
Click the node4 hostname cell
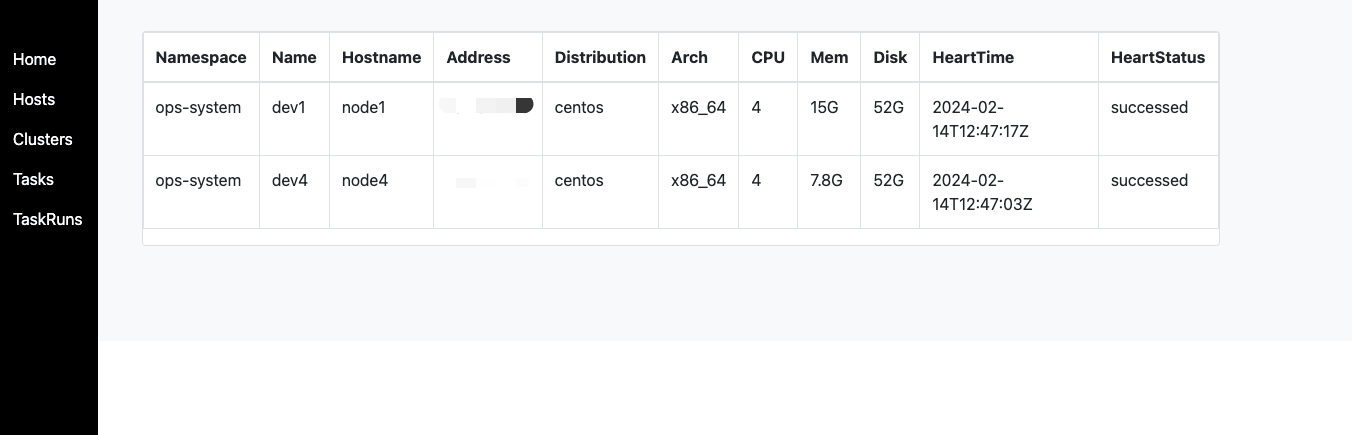[365, 181]
